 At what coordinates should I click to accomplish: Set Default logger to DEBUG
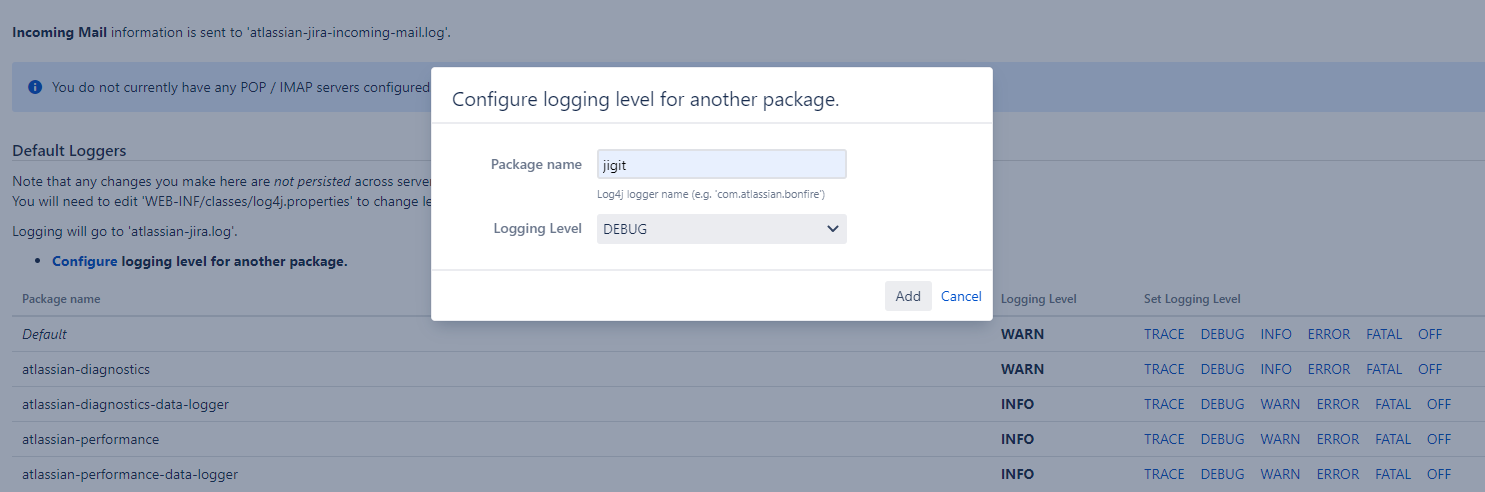(x=1222, y=334)
